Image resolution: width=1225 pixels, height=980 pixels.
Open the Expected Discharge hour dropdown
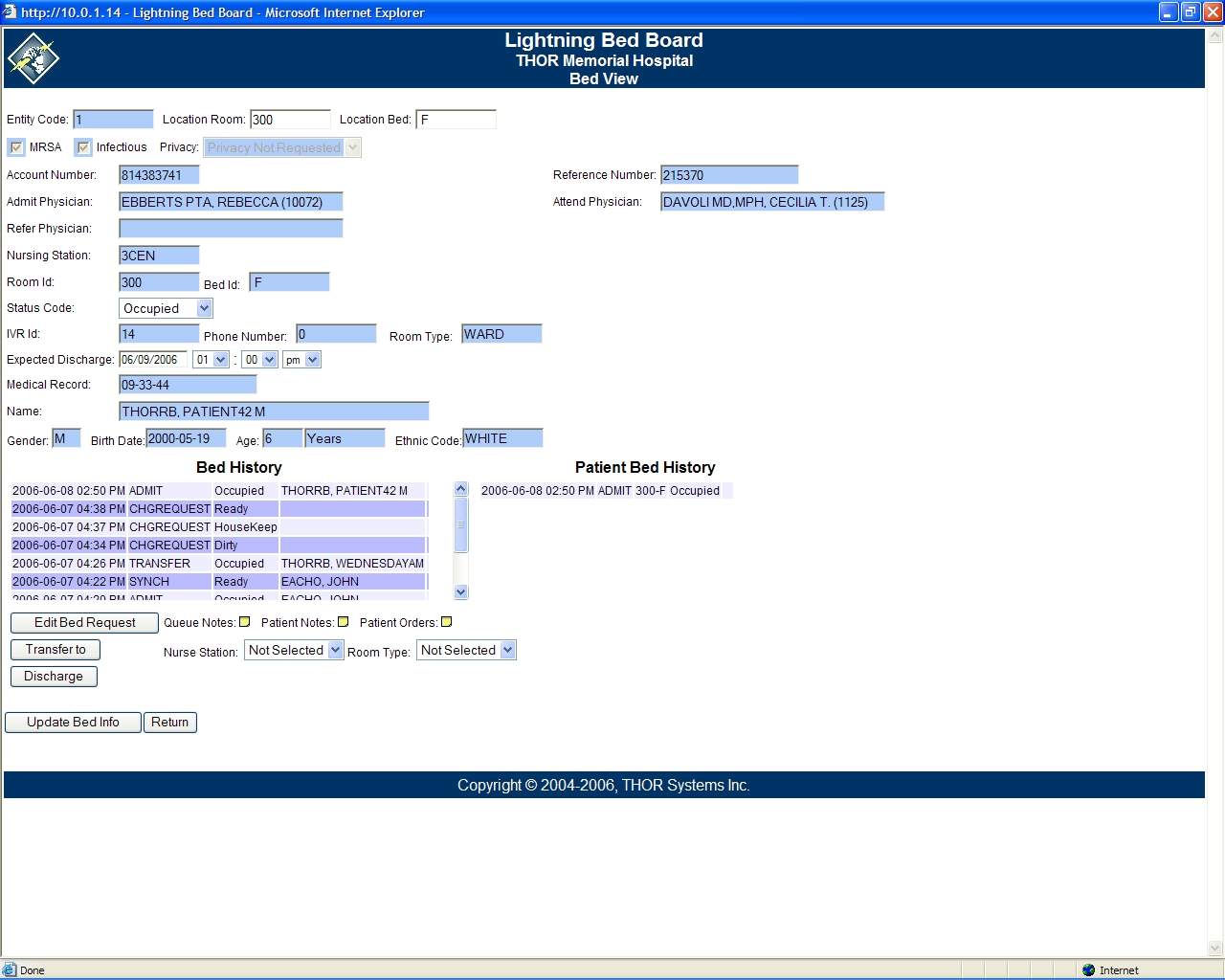[211, 360]
